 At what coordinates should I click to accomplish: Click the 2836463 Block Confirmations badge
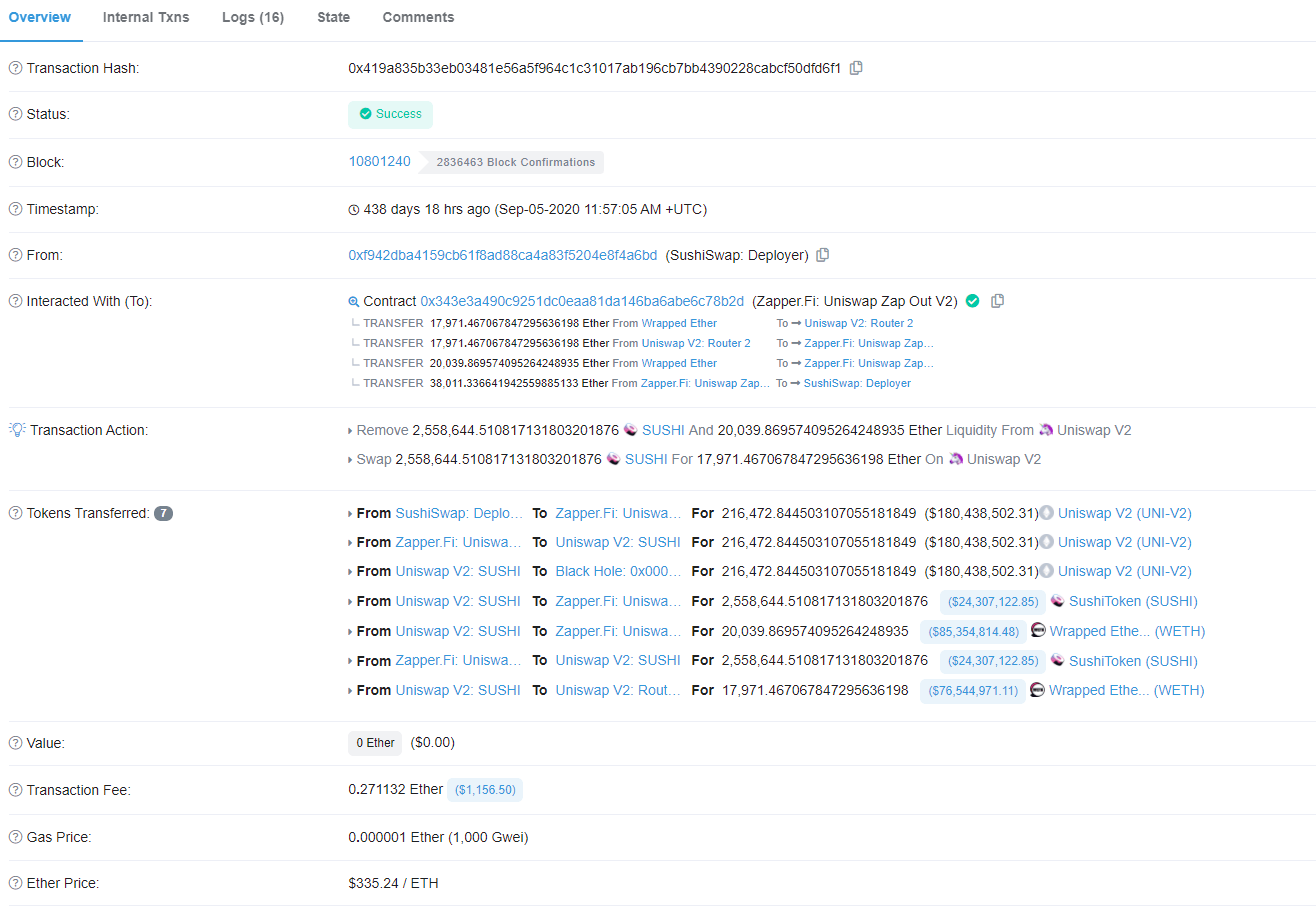pos(512,162)
